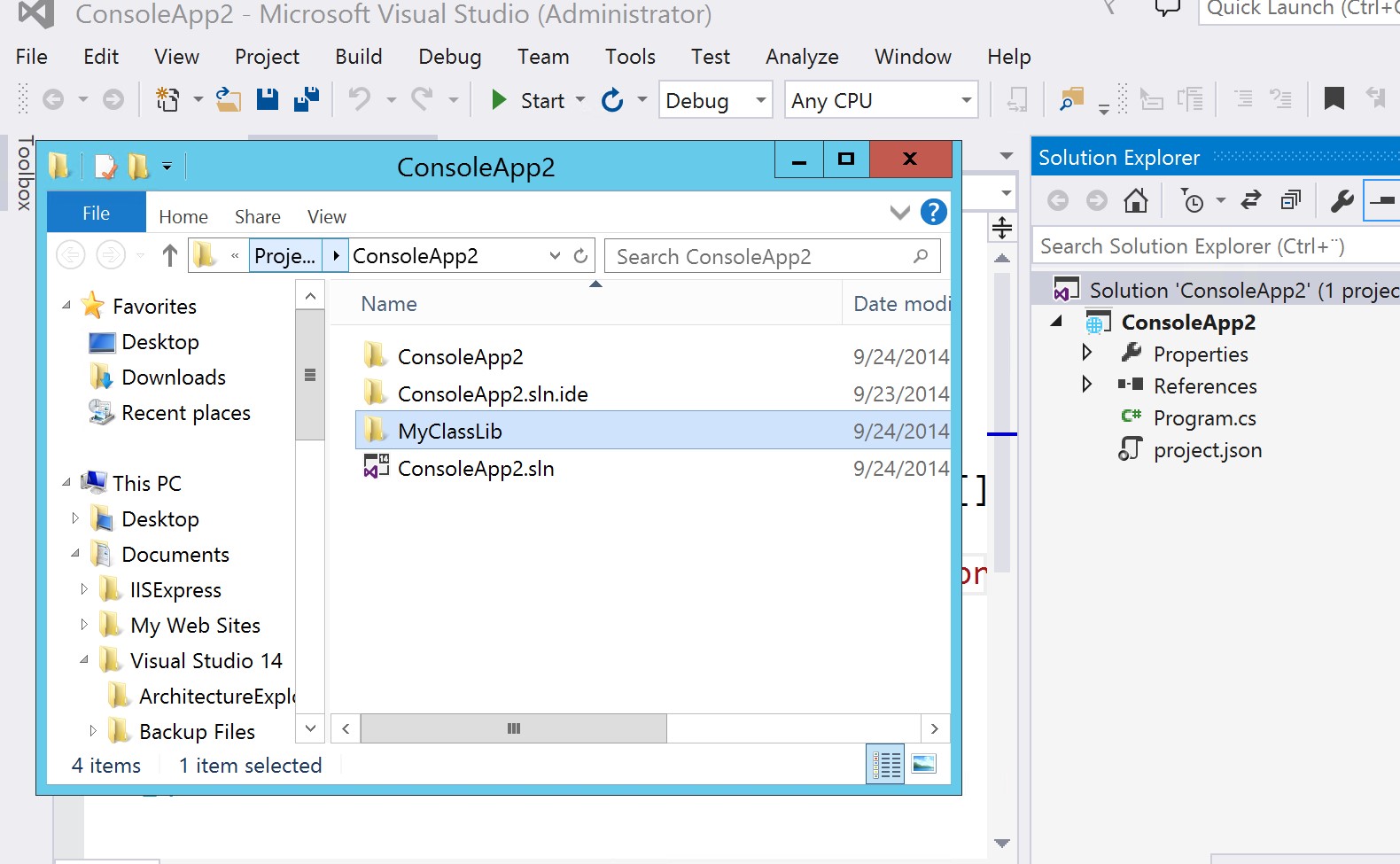1400x864 pixels.
Task: Click the Search ConsoleApp2 field
Action: point(772,256)
